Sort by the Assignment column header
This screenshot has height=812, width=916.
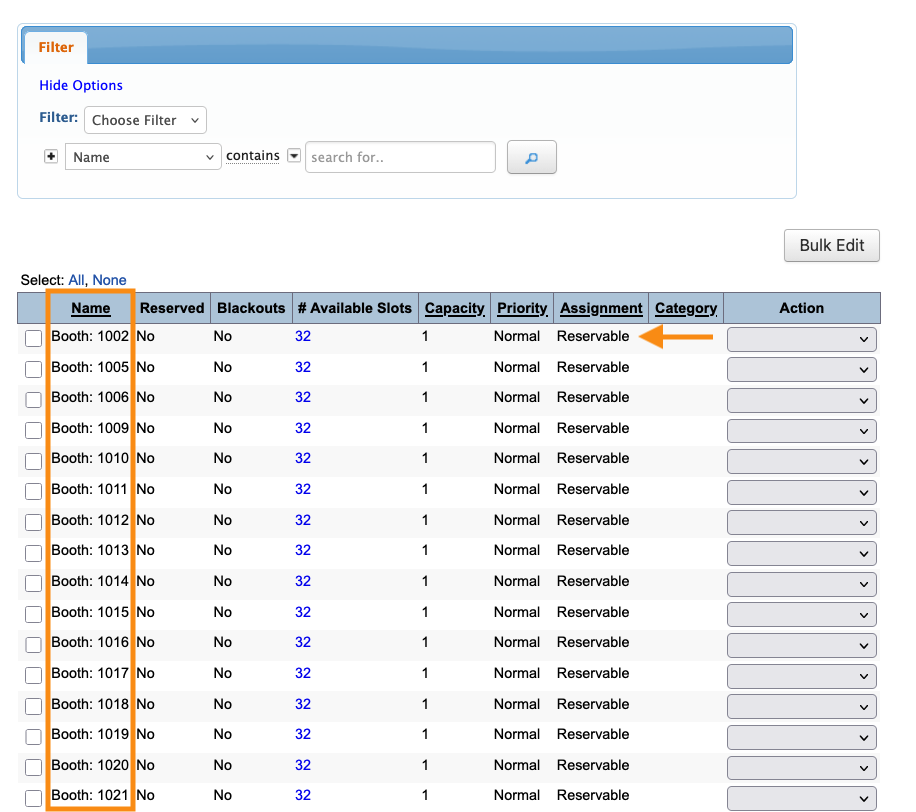[x=601, y=308]
